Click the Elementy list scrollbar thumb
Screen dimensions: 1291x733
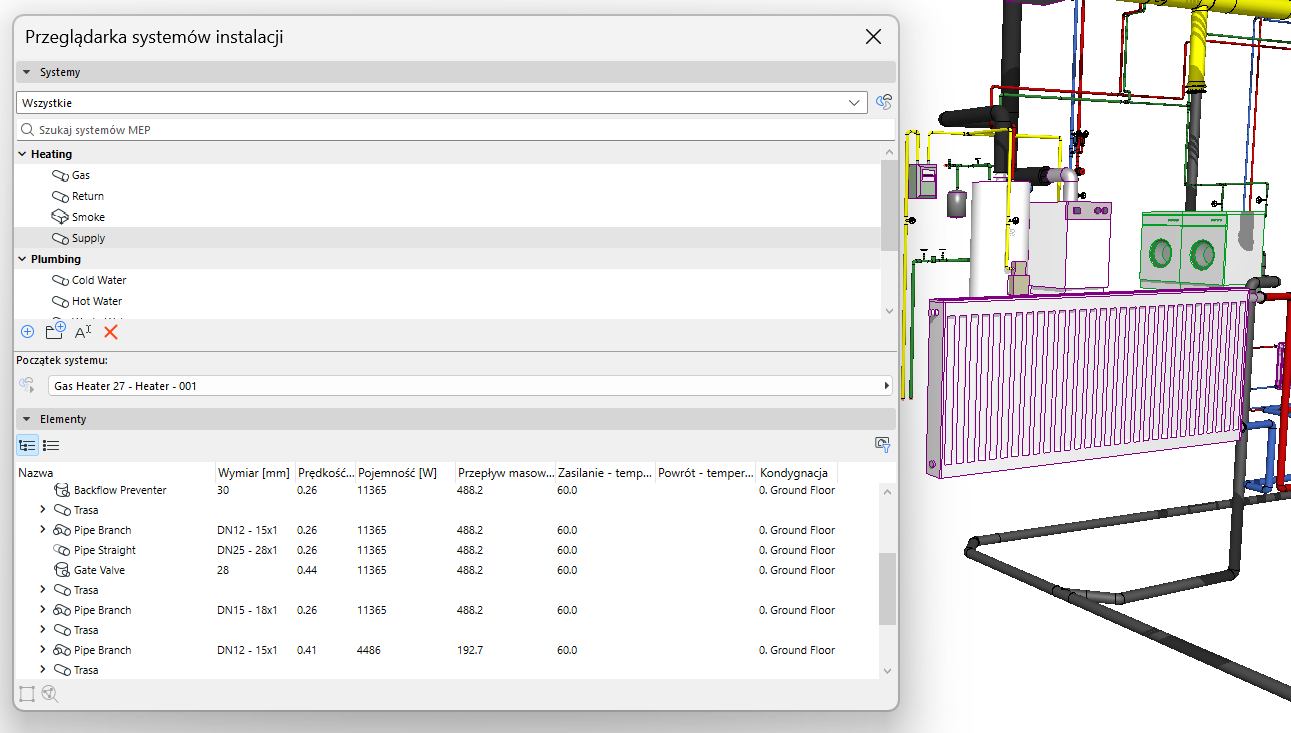[887, 589]
